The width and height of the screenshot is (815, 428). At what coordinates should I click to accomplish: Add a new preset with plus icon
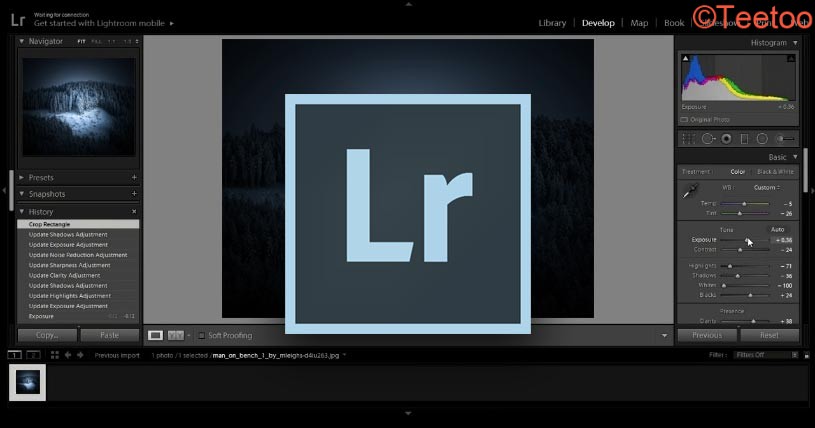[x=134, y=178]
